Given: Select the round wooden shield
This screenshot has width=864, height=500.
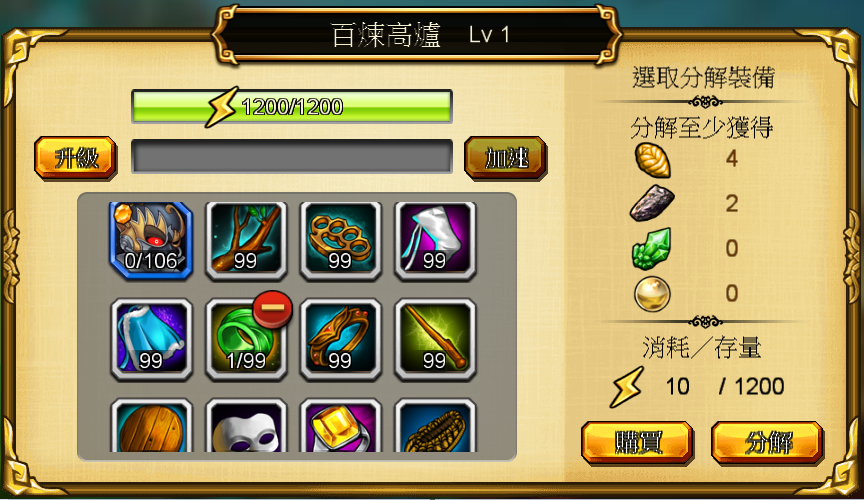Looking at the screenshot, I should point(151,426).
